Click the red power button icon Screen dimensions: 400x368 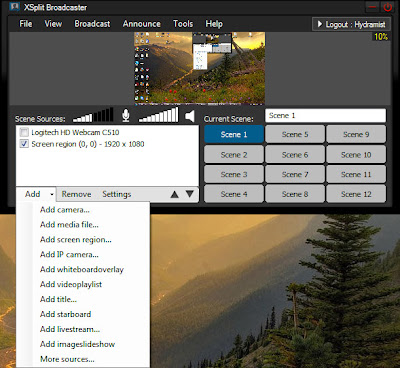388,7
